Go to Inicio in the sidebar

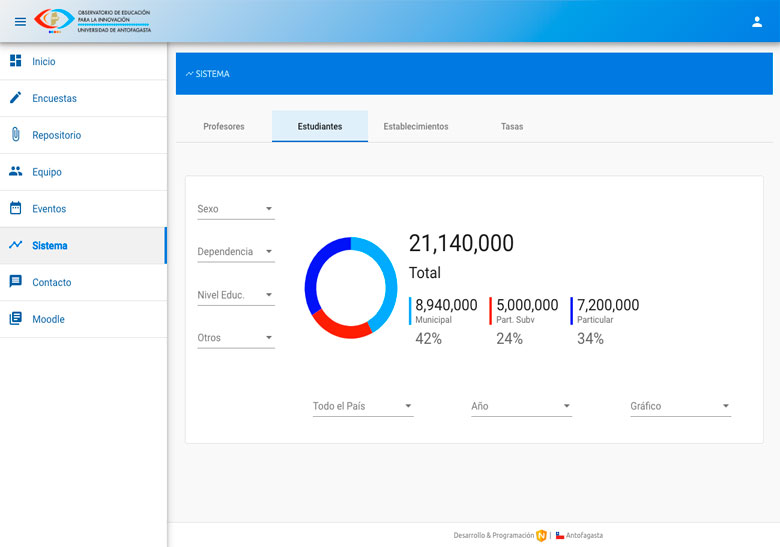pos(84,61)
